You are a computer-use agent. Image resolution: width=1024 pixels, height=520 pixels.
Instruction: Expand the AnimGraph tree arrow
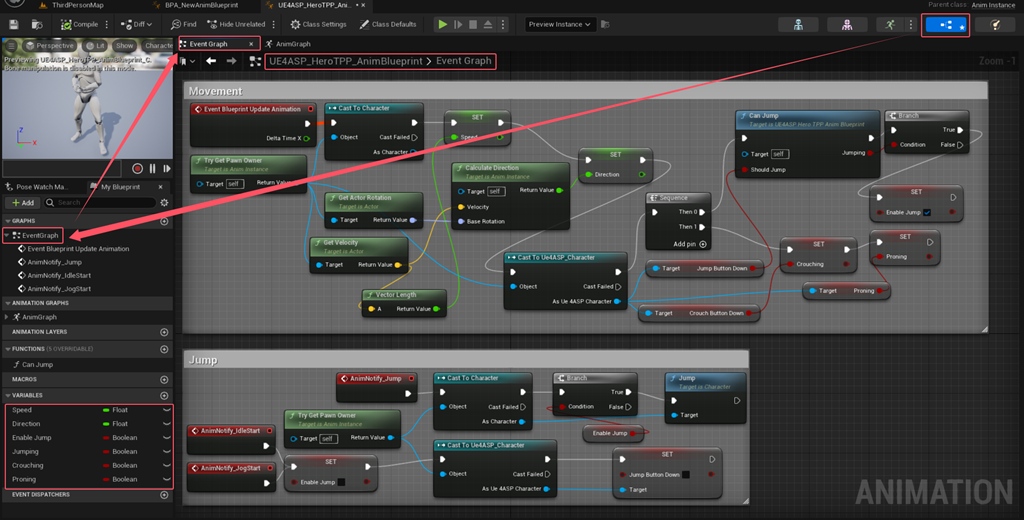click(x=7, y=317)
